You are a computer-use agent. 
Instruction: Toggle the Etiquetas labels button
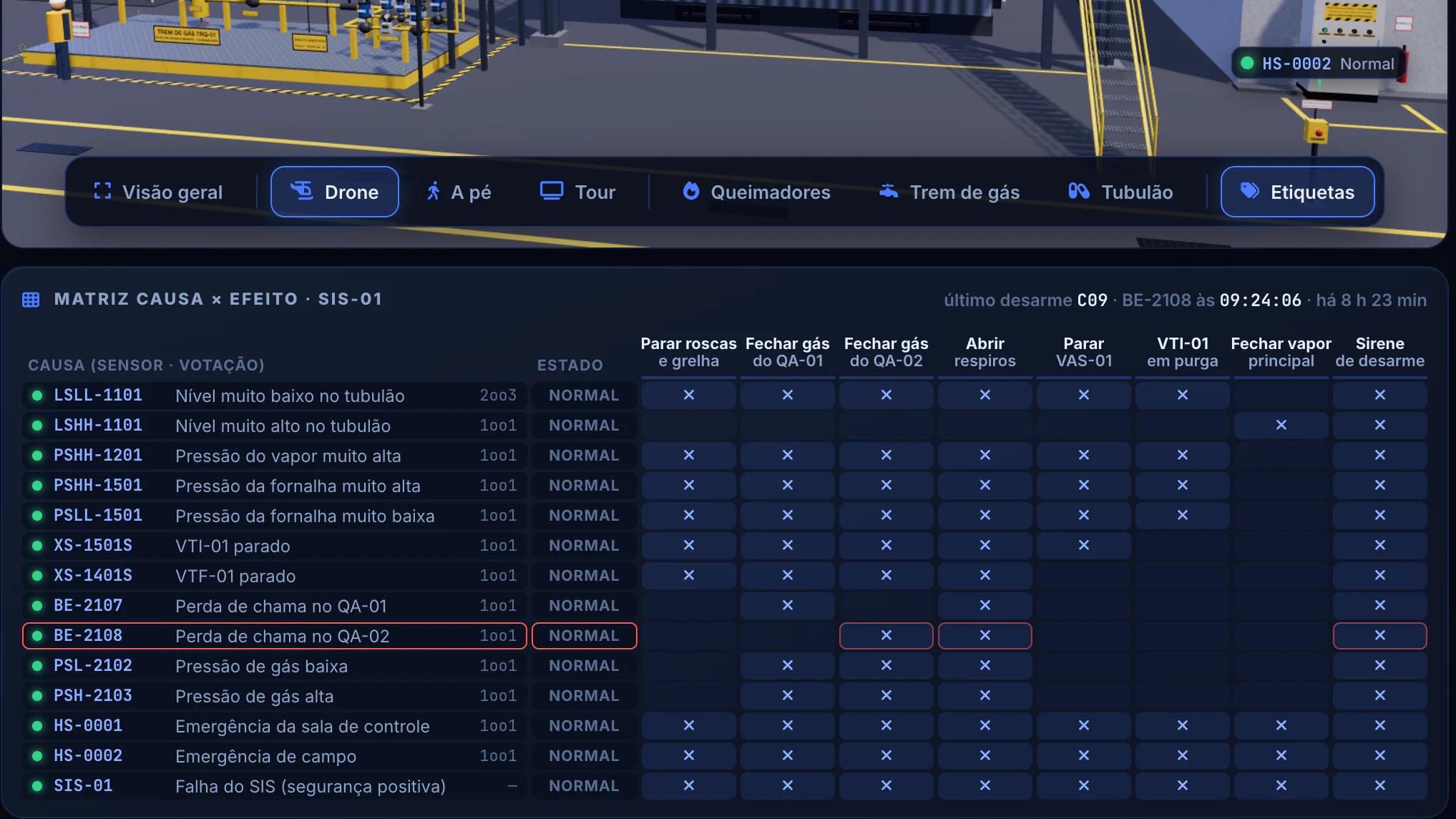coord(1297,192)
